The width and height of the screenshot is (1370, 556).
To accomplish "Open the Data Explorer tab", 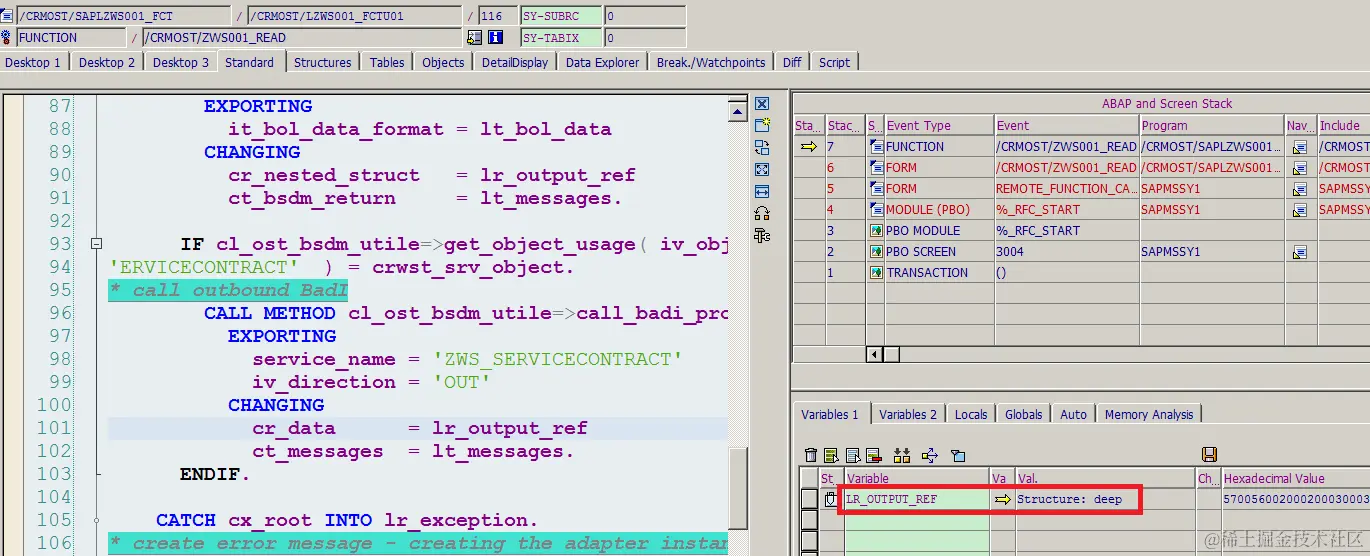I will coord(602,62).
